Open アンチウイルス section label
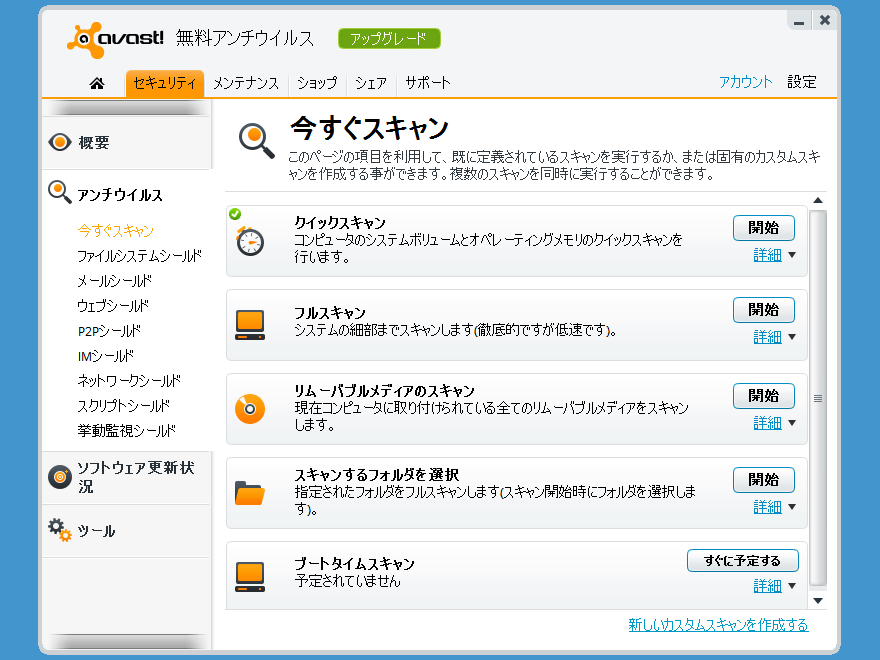This screenshot has width=880, height=660. click(x=120, y=195)
